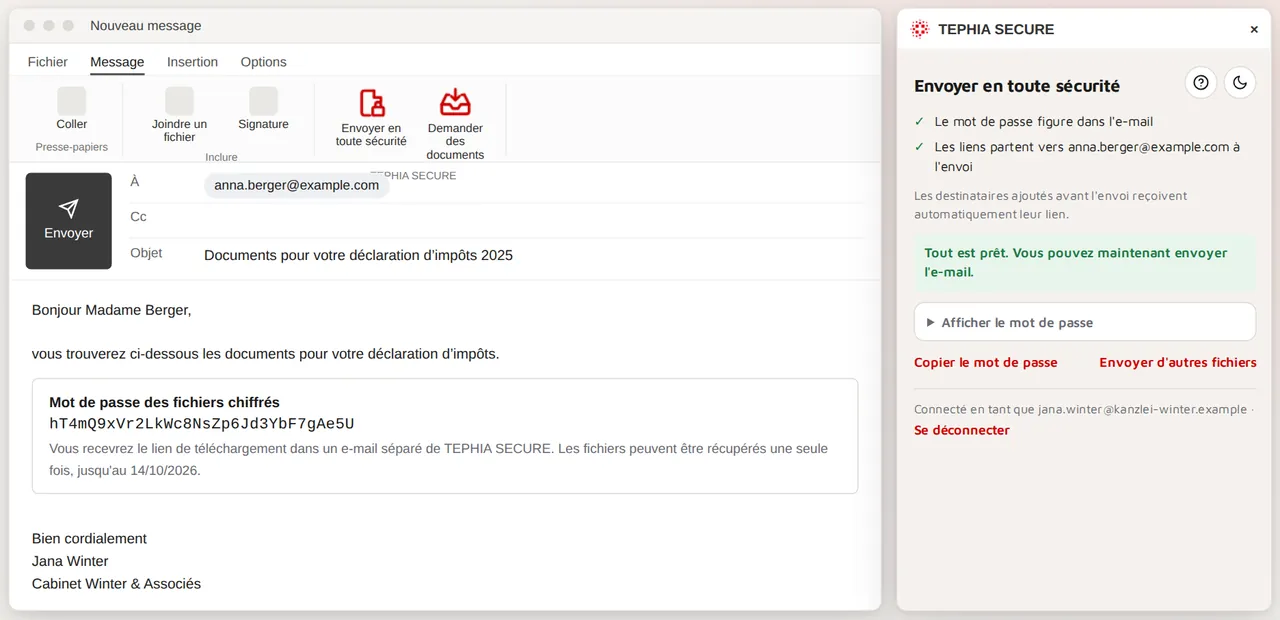
Task: Open the Options tab
Action: point(264,62)
